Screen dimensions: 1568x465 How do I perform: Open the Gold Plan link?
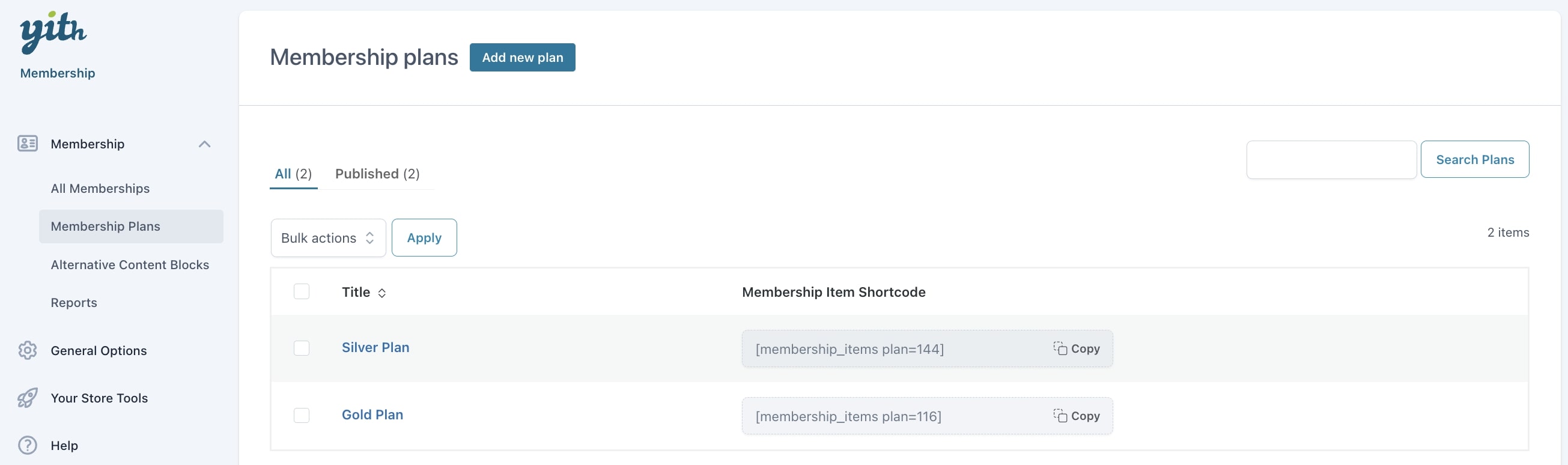pos(372,415)
